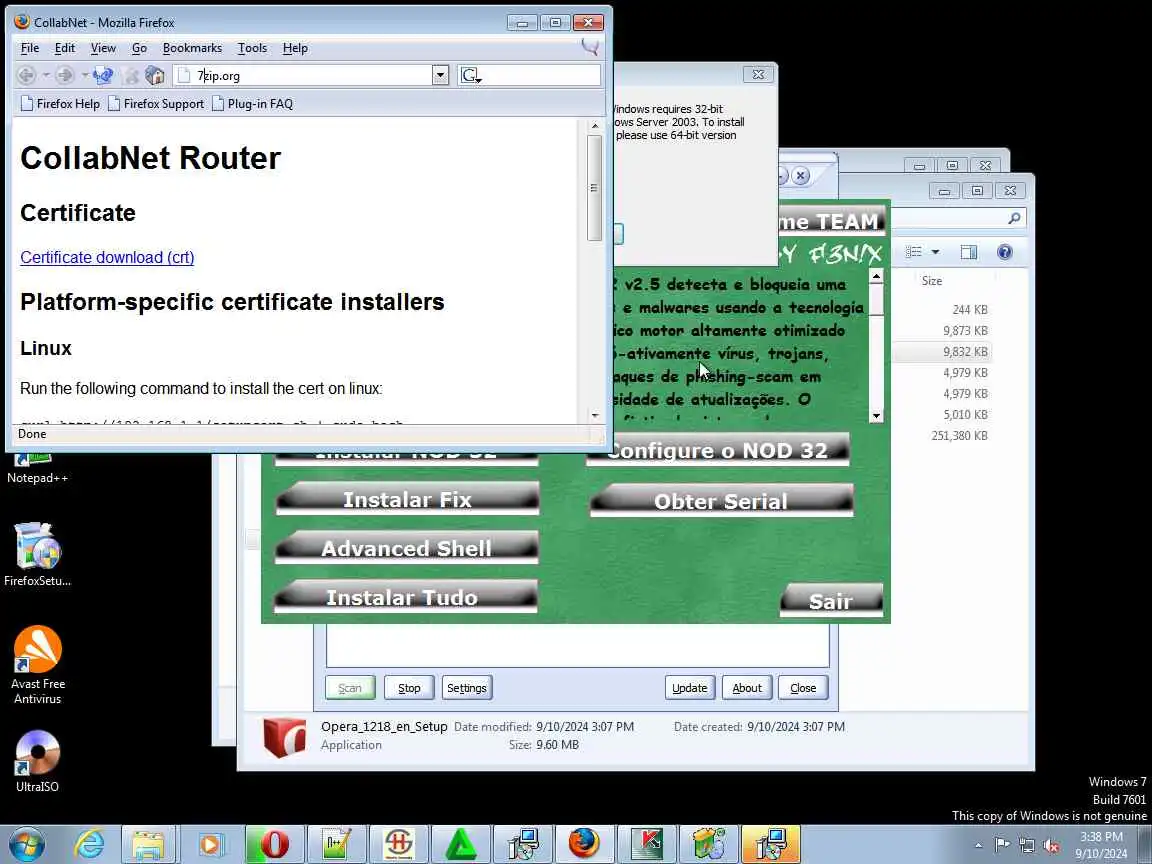Click search magnifier in Explorer window
The image size is (1152, 864).
pyautogui.click(x=1014, y=218)
